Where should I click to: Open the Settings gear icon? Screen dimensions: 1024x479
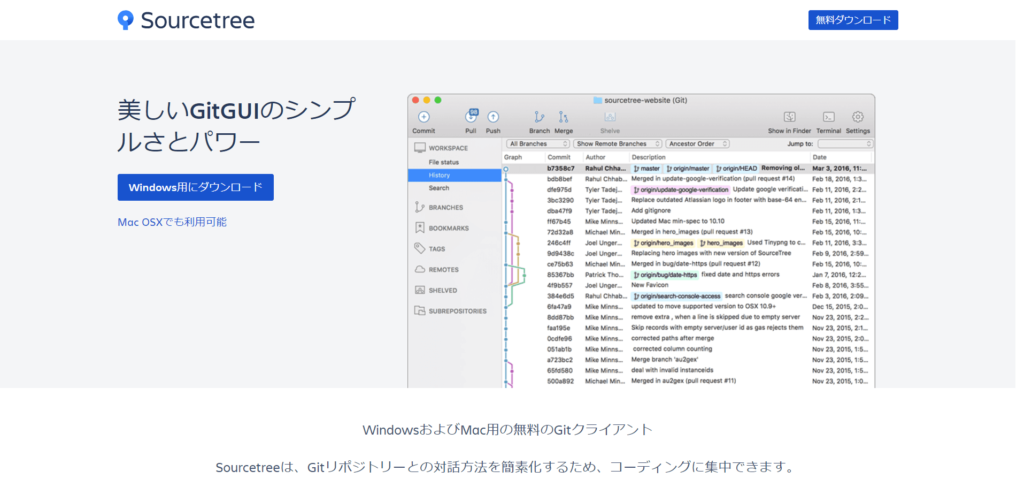pyautogui.click(x=858, y=117)
